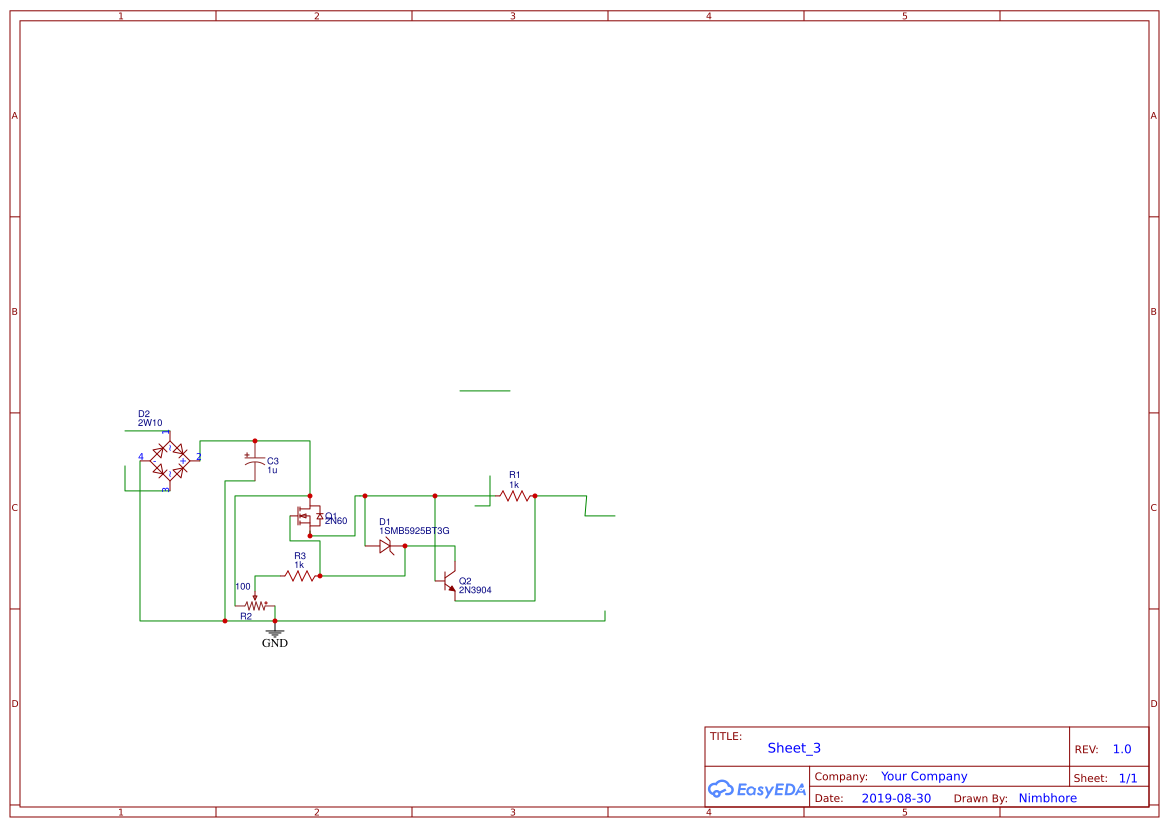Click the Your Company text
Viewport: 1169px width, 827px height.
point(925,776)
